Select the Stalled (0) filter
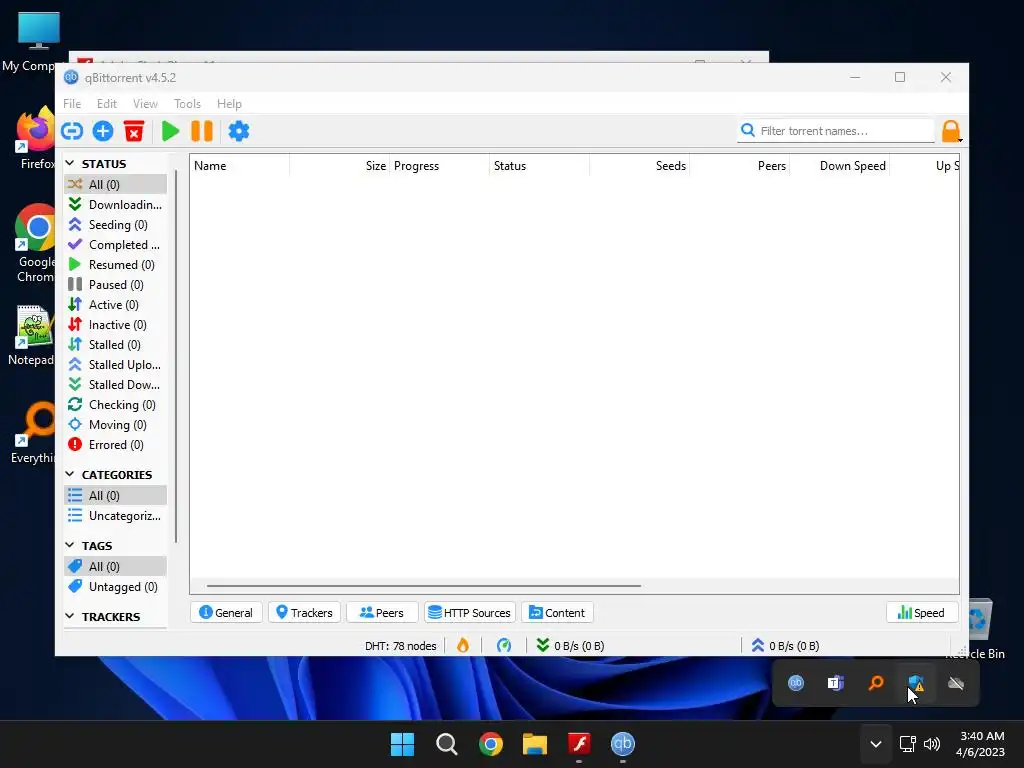 pos(115,345)
